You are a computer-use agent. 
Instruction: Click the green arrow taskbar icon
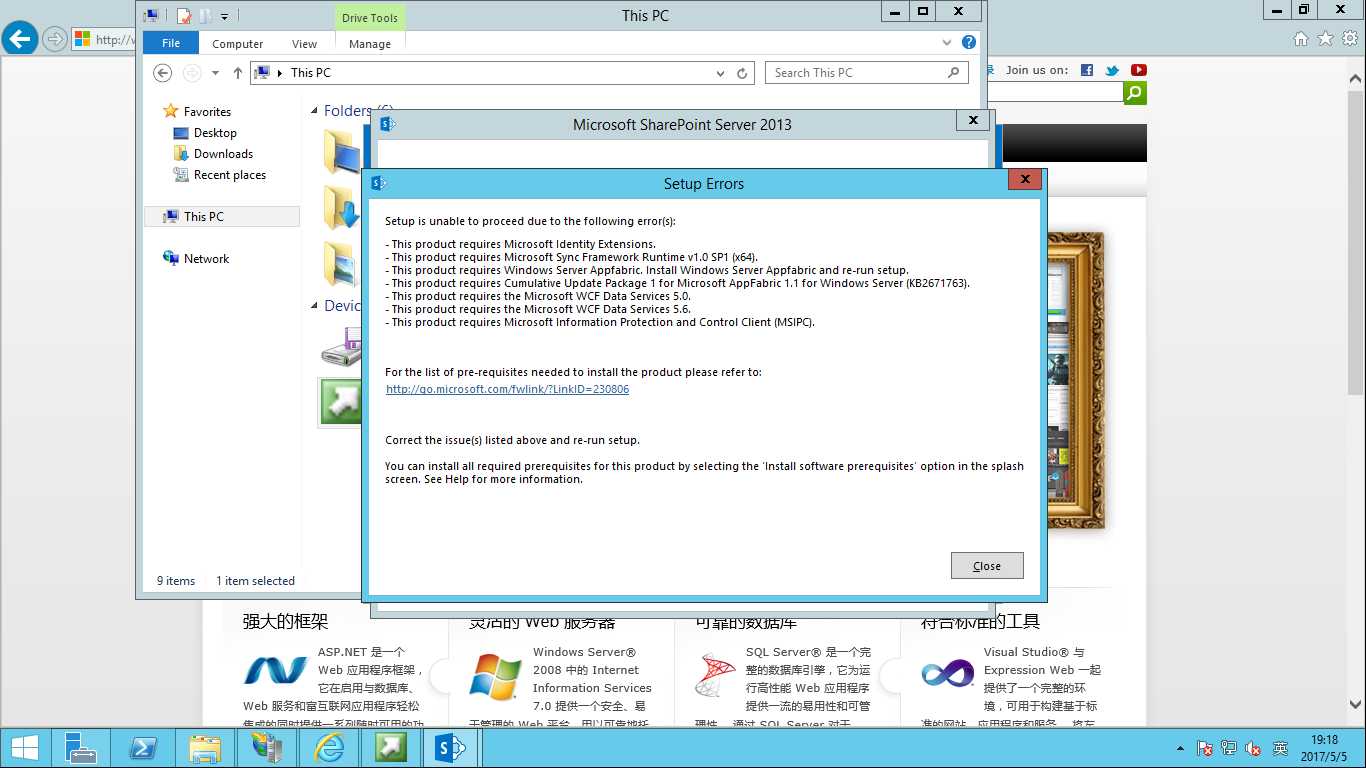pos(390,747)
